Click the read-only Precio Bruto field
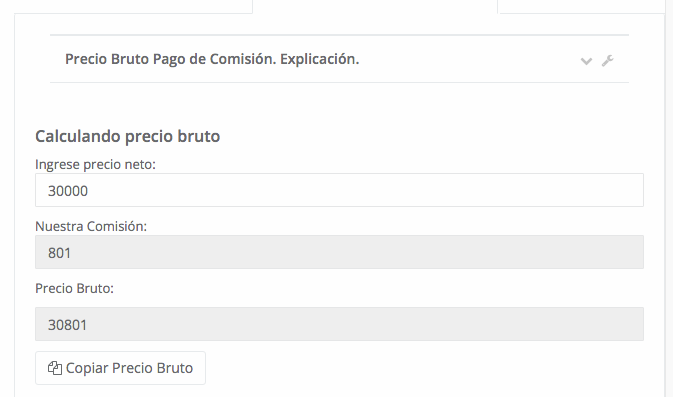 coord(339,324)
